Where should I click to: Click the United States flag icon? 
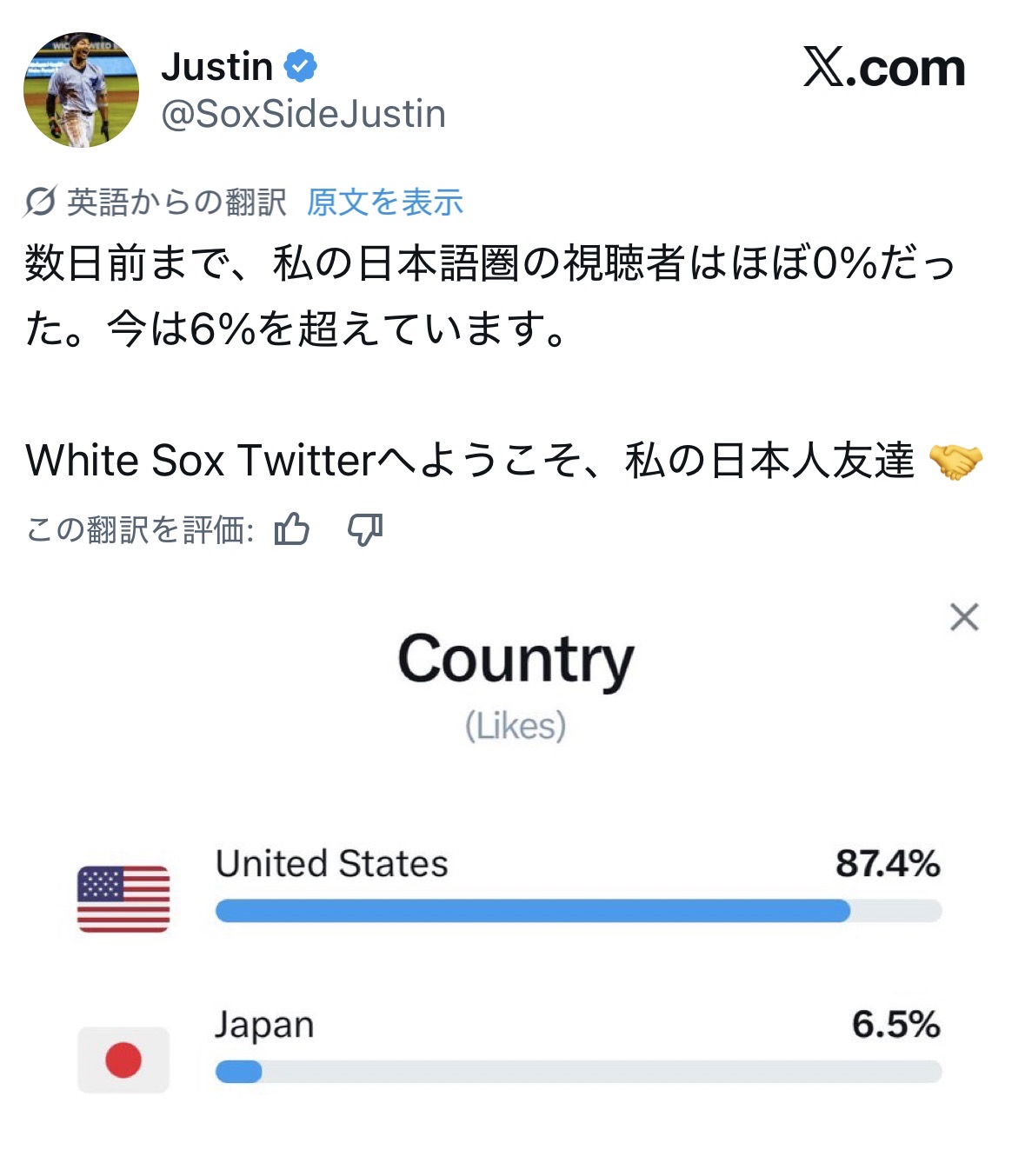123,899
